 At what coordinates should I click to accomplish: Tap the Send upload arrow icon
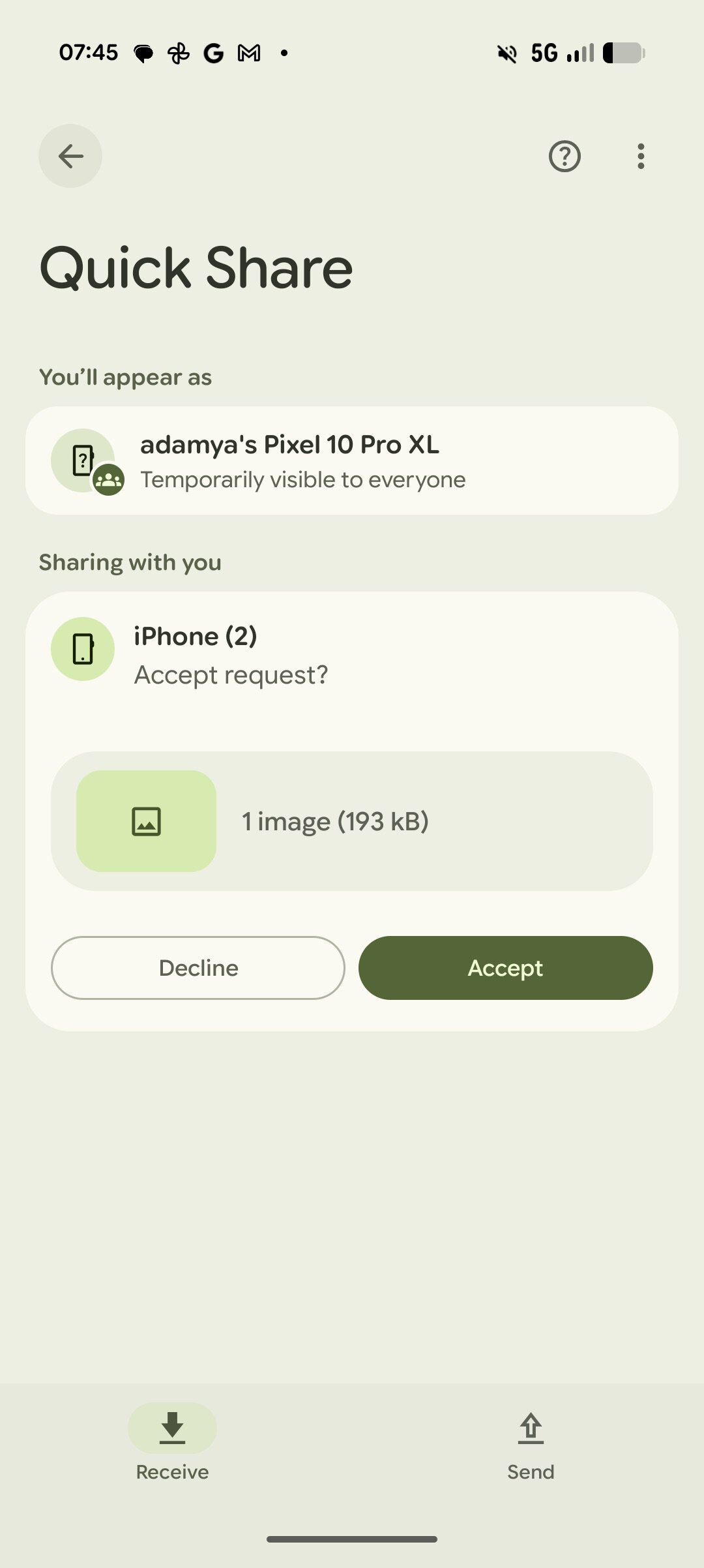(531, 1428)
